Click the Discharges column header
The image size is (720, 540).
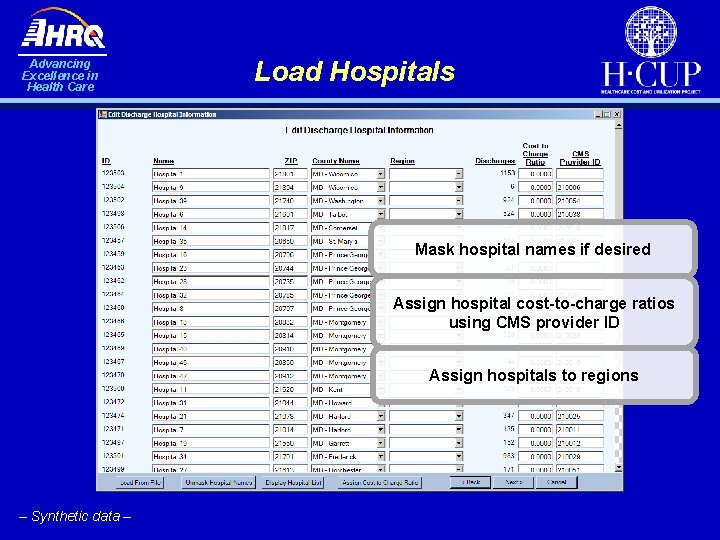click(x=495, y=161)
